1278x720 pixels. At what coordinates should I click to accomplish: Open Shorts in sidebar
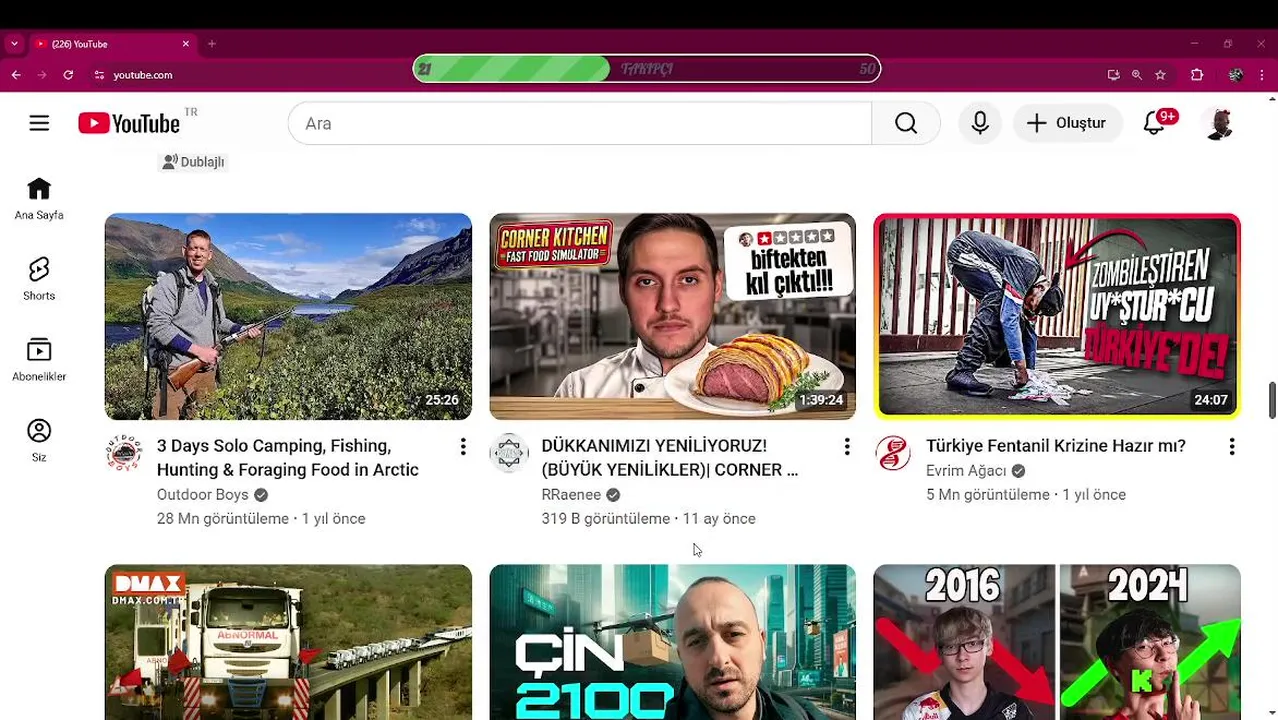[x=39, y=279]
